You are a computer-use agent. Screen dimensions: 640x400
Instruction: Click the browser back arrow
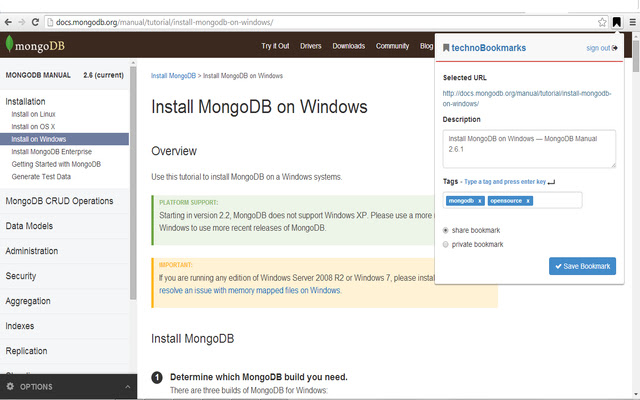tap(8, 22)
